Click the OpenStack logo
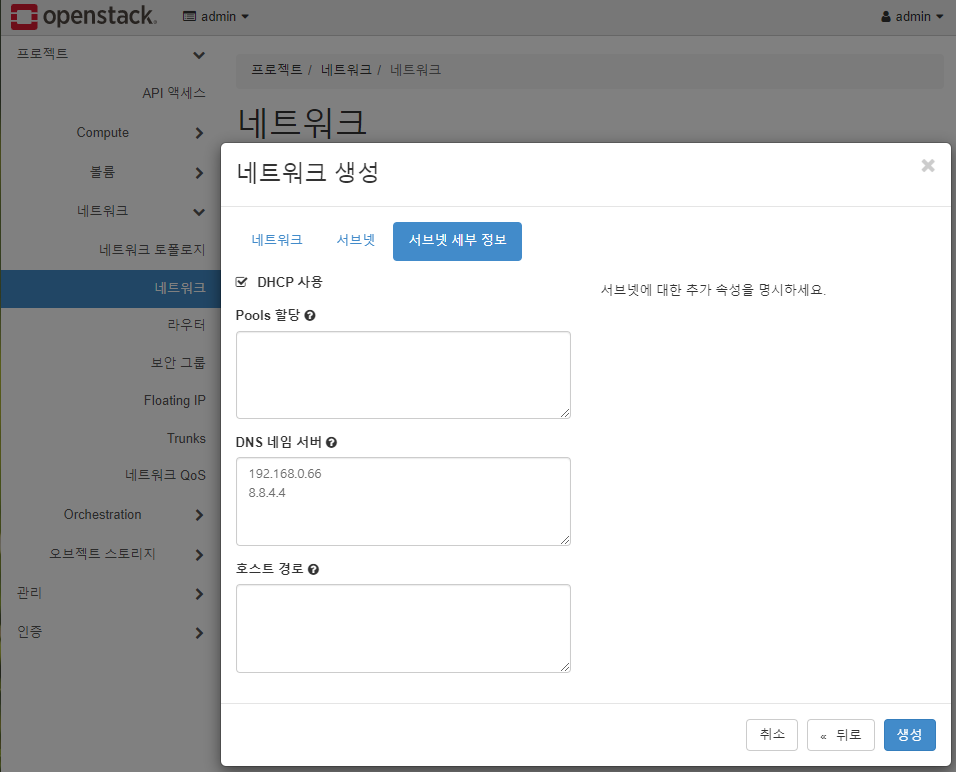 pyautogui.click(x=84, y=16)
